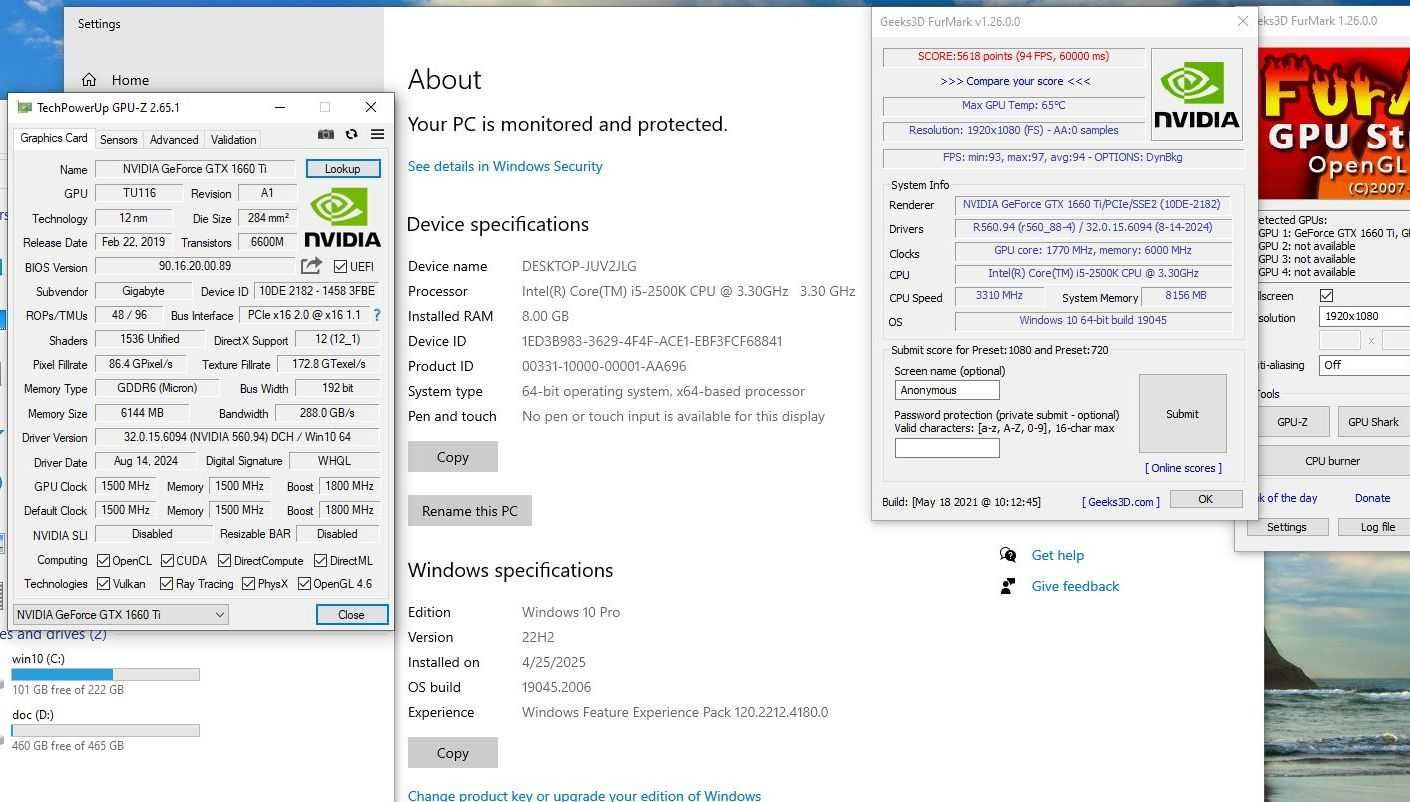This screenshot has height=802, width=1410.
Task: Switch to the Sensors tab
Action: coord(118,140)
